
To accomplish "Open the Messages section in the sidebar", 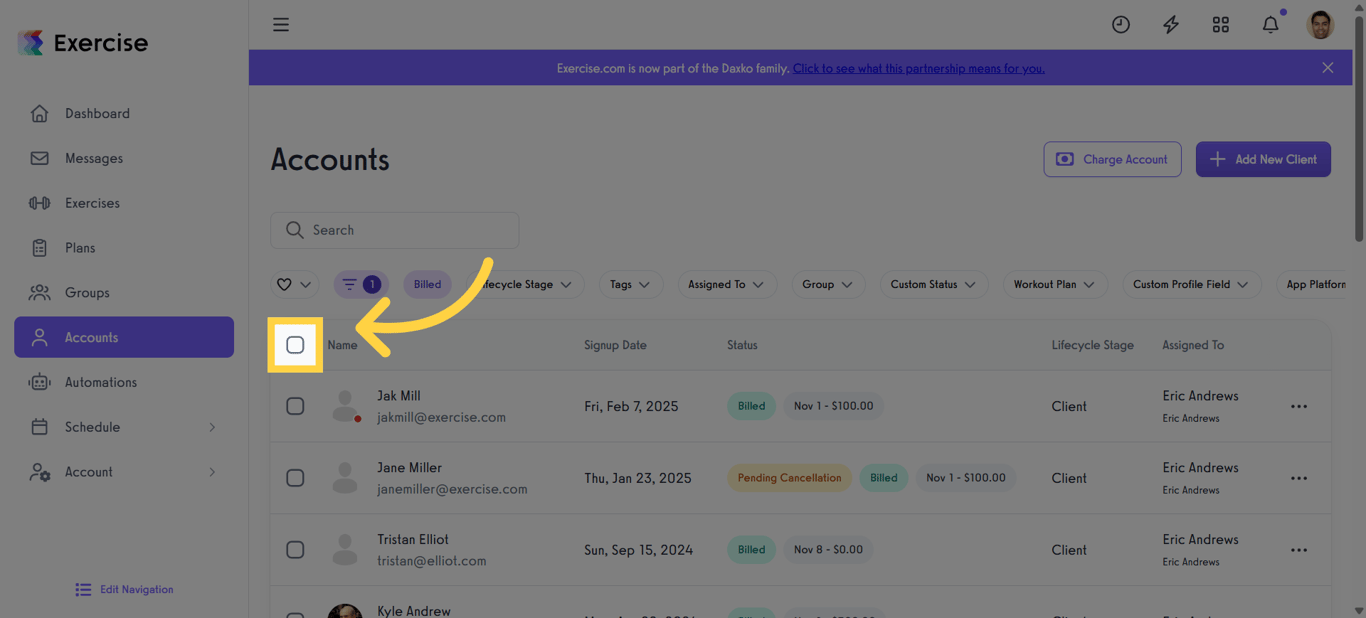I will click(x=93, y=158).
